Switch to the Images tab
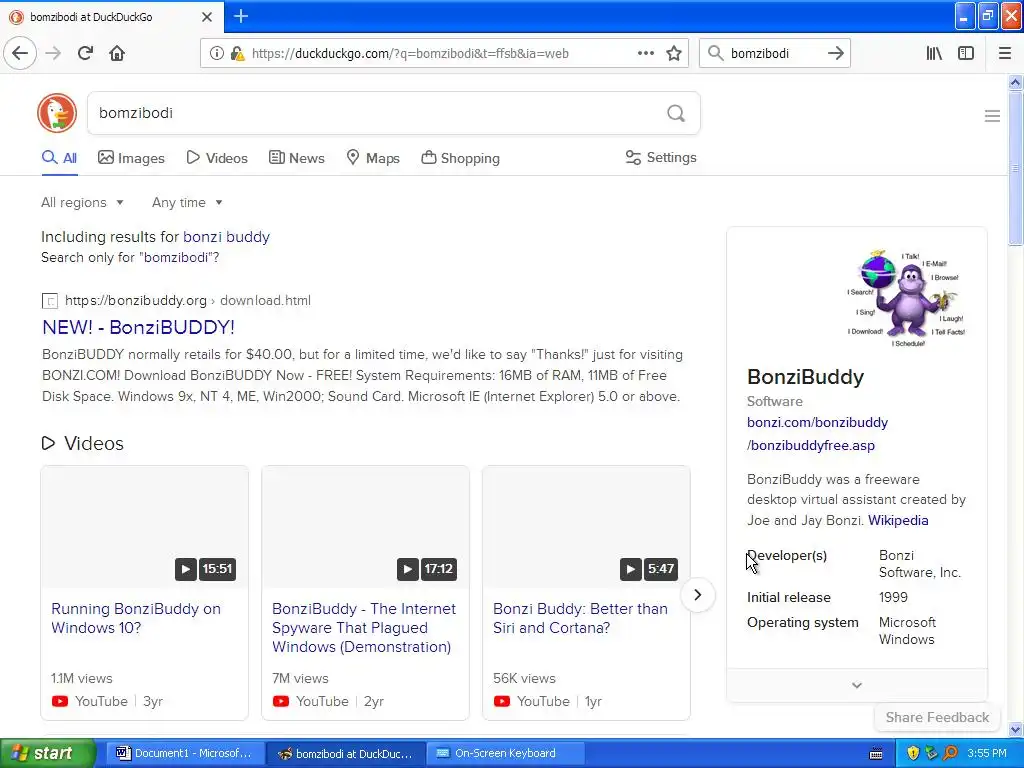 [x=131, y=158]
